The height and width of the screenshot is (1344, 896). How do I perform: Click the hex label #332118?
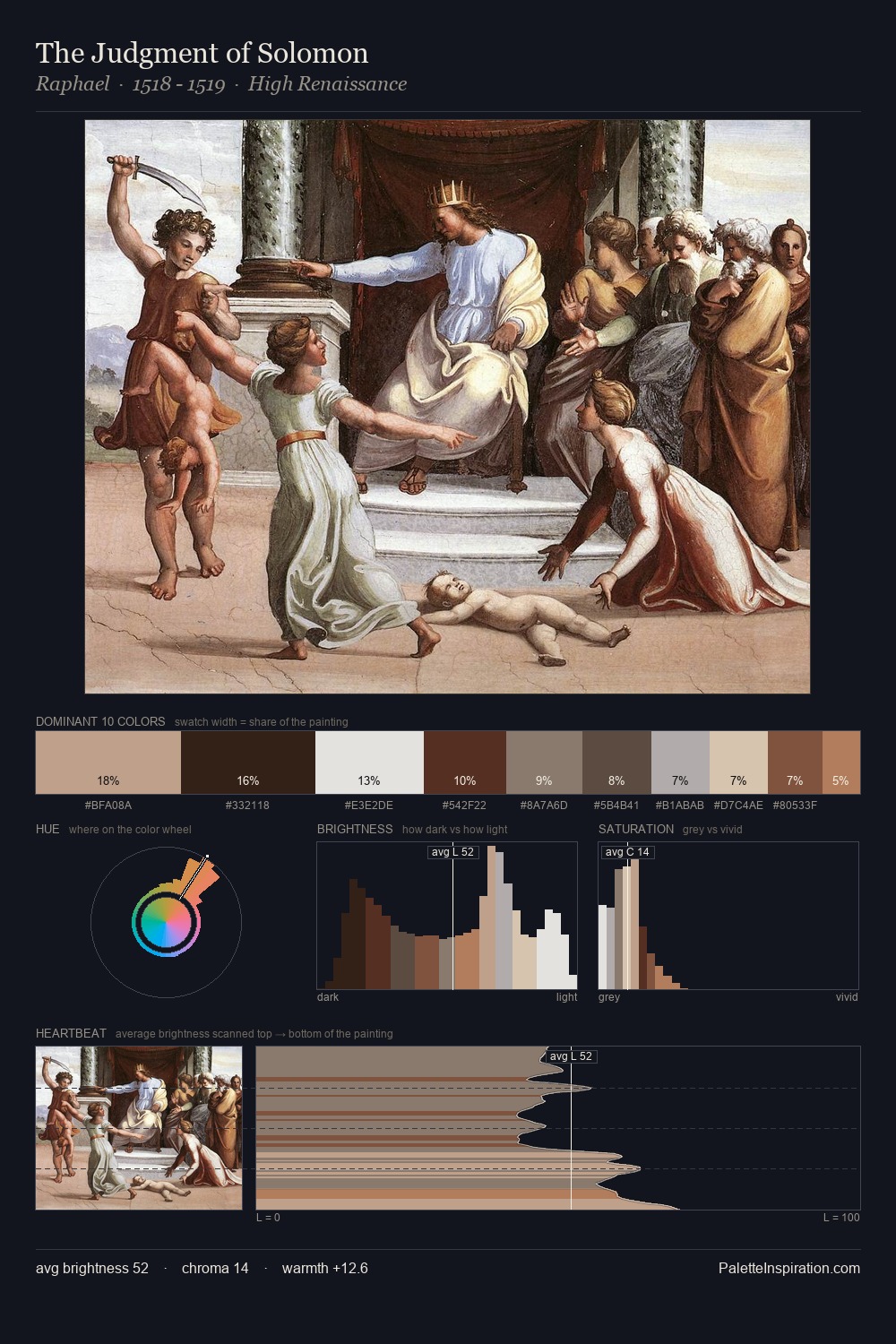247,805
